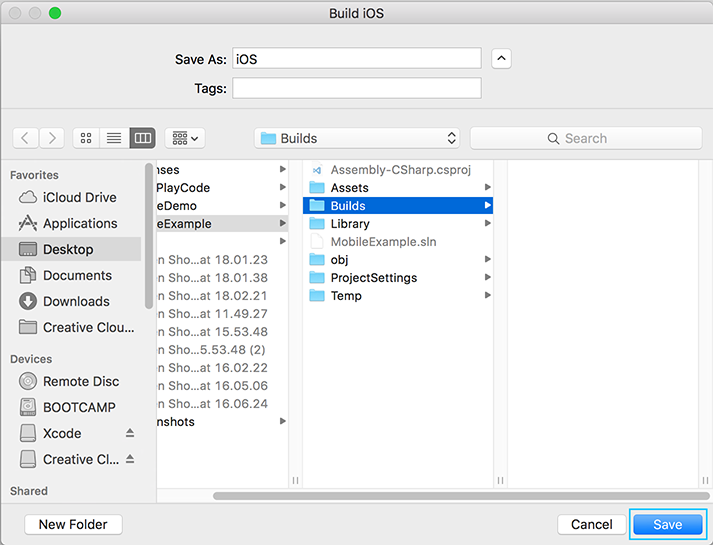Switch to list view
The height and width of the screenshot is (545, 713).
pos(114,138)
